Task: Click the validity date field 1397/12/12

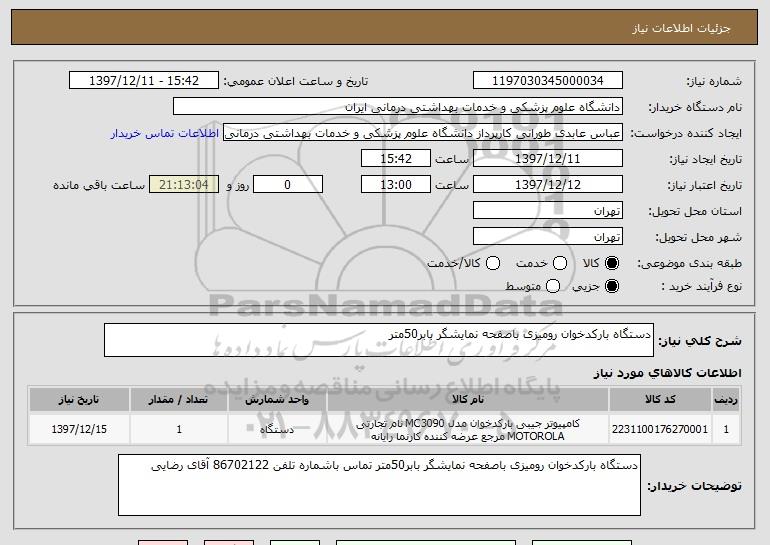Action: click(548, 185)
